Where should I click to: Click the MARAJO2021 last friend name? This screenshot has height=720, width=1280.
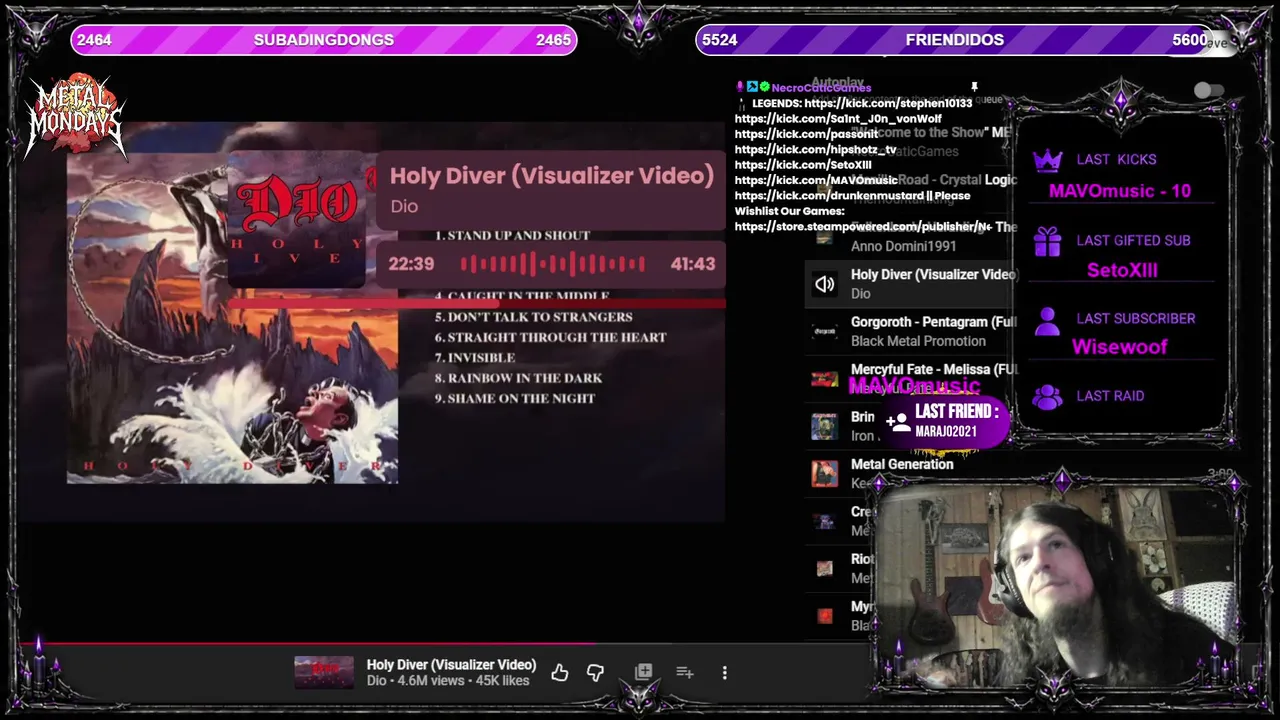(945, 431)
